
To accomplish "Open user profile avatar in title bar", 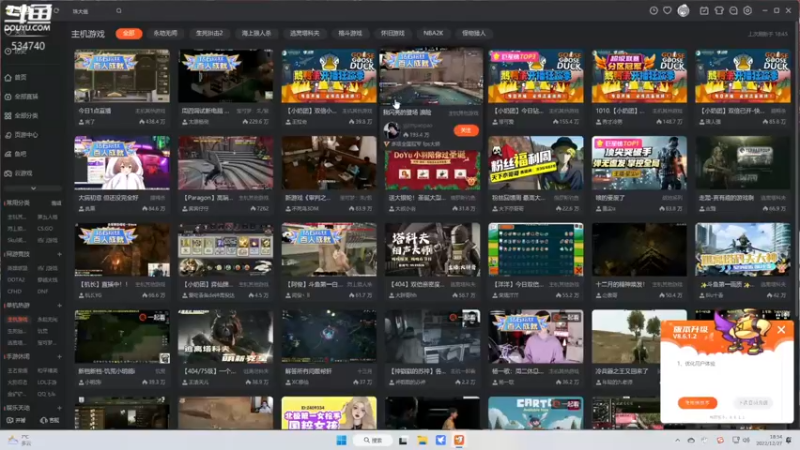I will coord(683,11).
